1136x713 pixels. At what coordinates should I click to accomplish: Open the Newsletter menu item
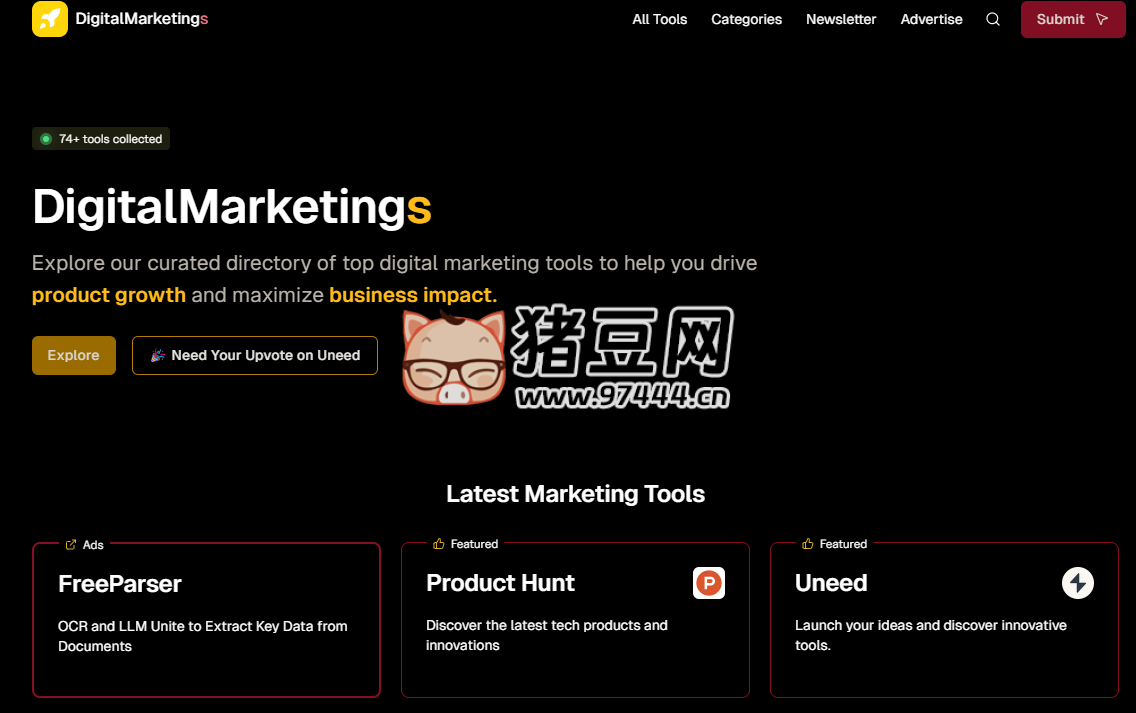pos(841,19)
